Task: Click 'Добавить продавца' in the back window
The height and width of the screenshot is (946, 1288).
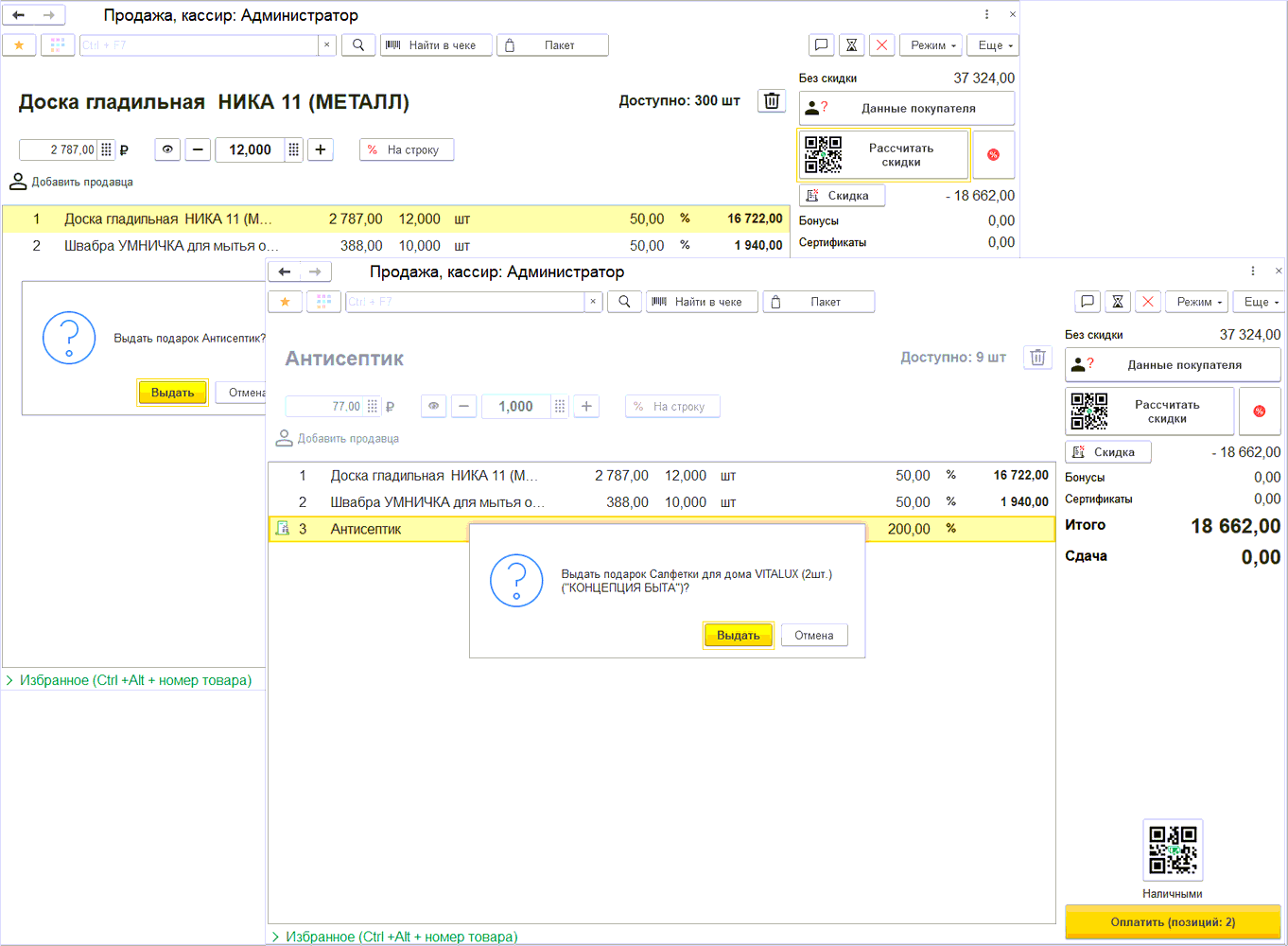Action: pos(72,182)
